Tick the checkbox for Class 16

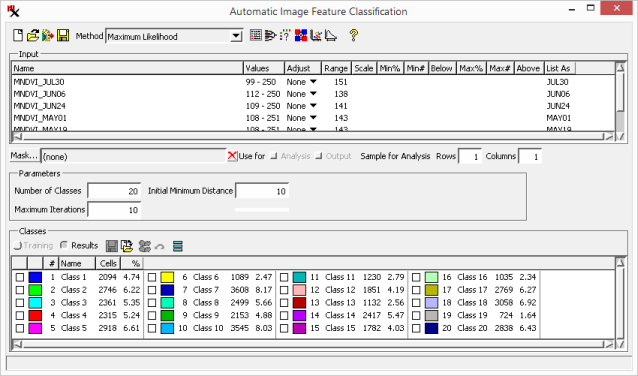416,278
